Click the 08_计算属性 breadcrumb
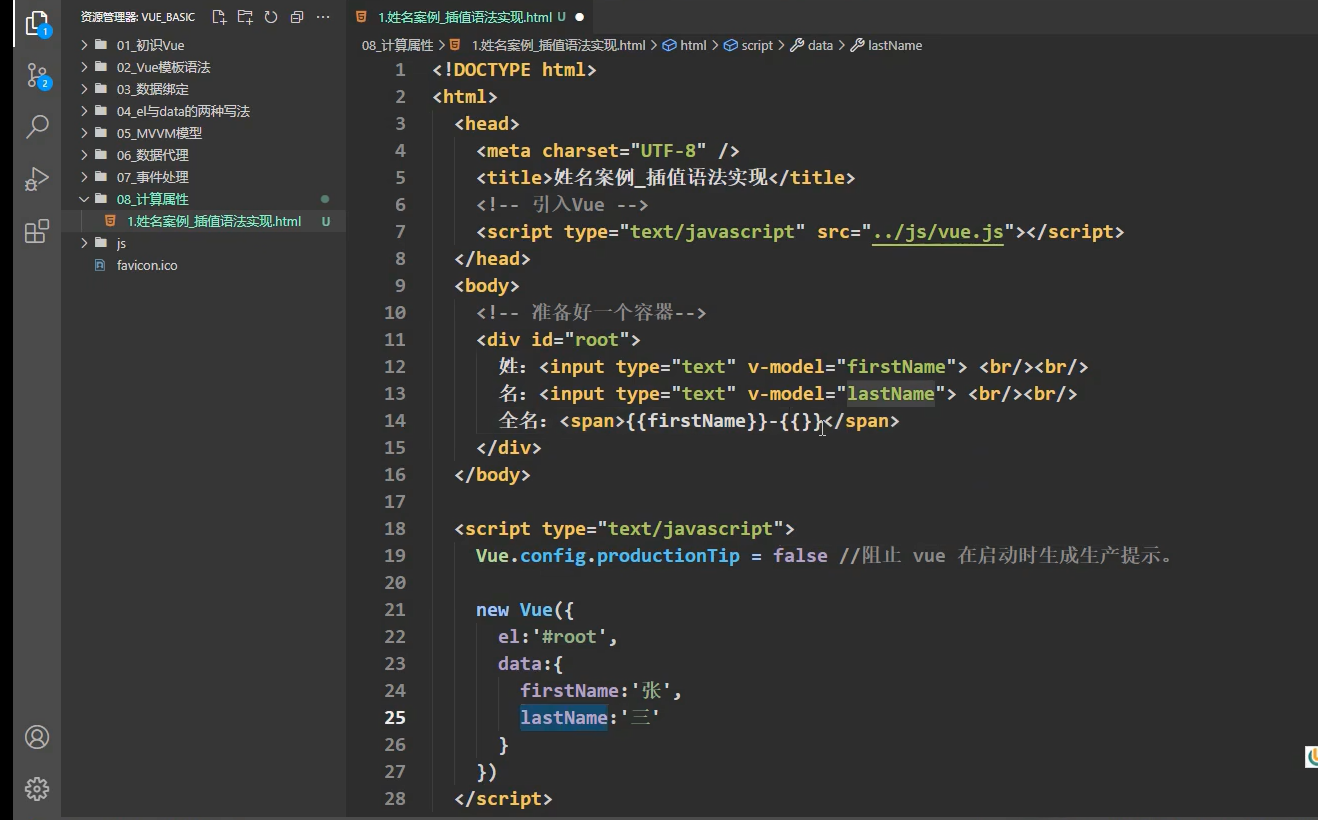Image resolution: width=1318 pixels, height=820 pixels. click(x=397, y=45)
